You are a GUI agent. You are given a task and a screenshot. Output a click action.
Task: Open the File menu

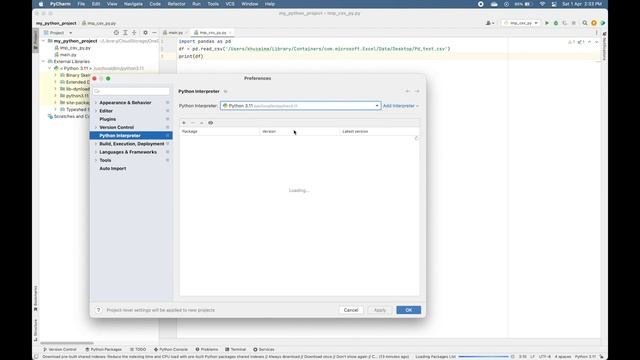point(81,4)
